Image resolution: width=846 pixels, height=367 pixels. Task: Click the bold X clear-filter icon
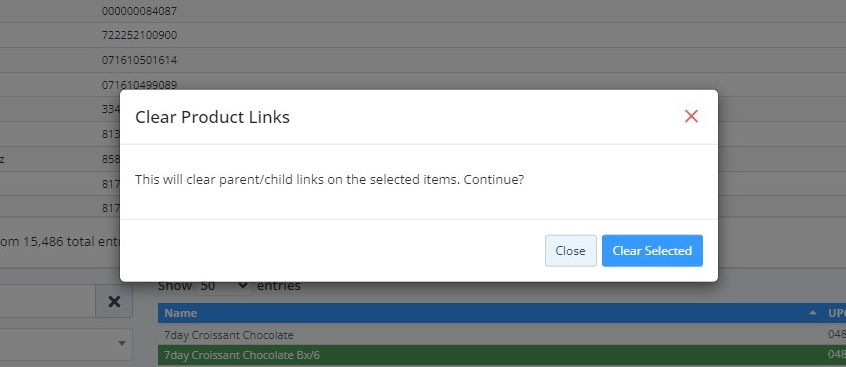[114, 301]
